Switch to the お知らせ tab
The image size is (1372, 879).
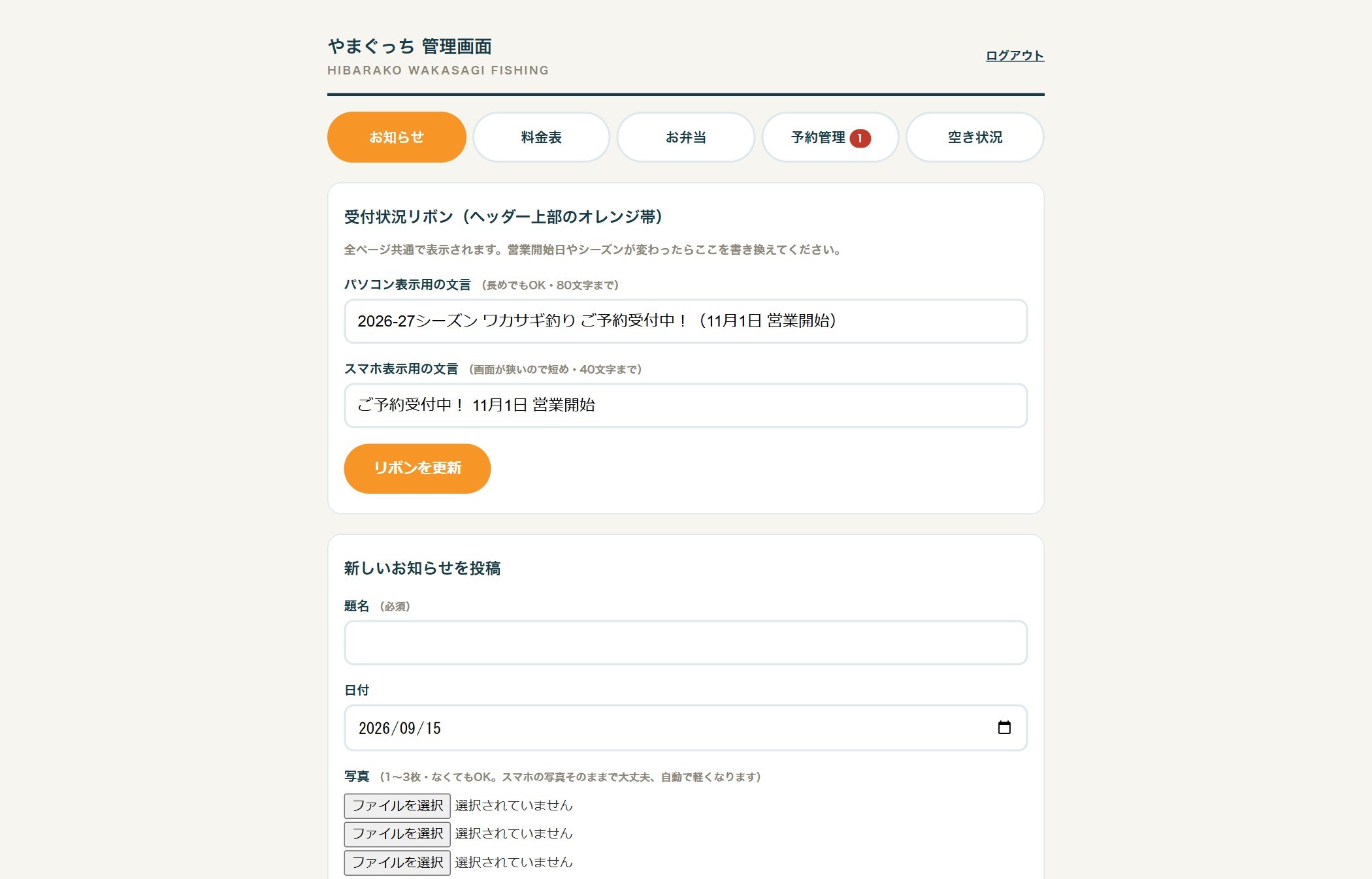pyautogui.click(x=397, y=137)
